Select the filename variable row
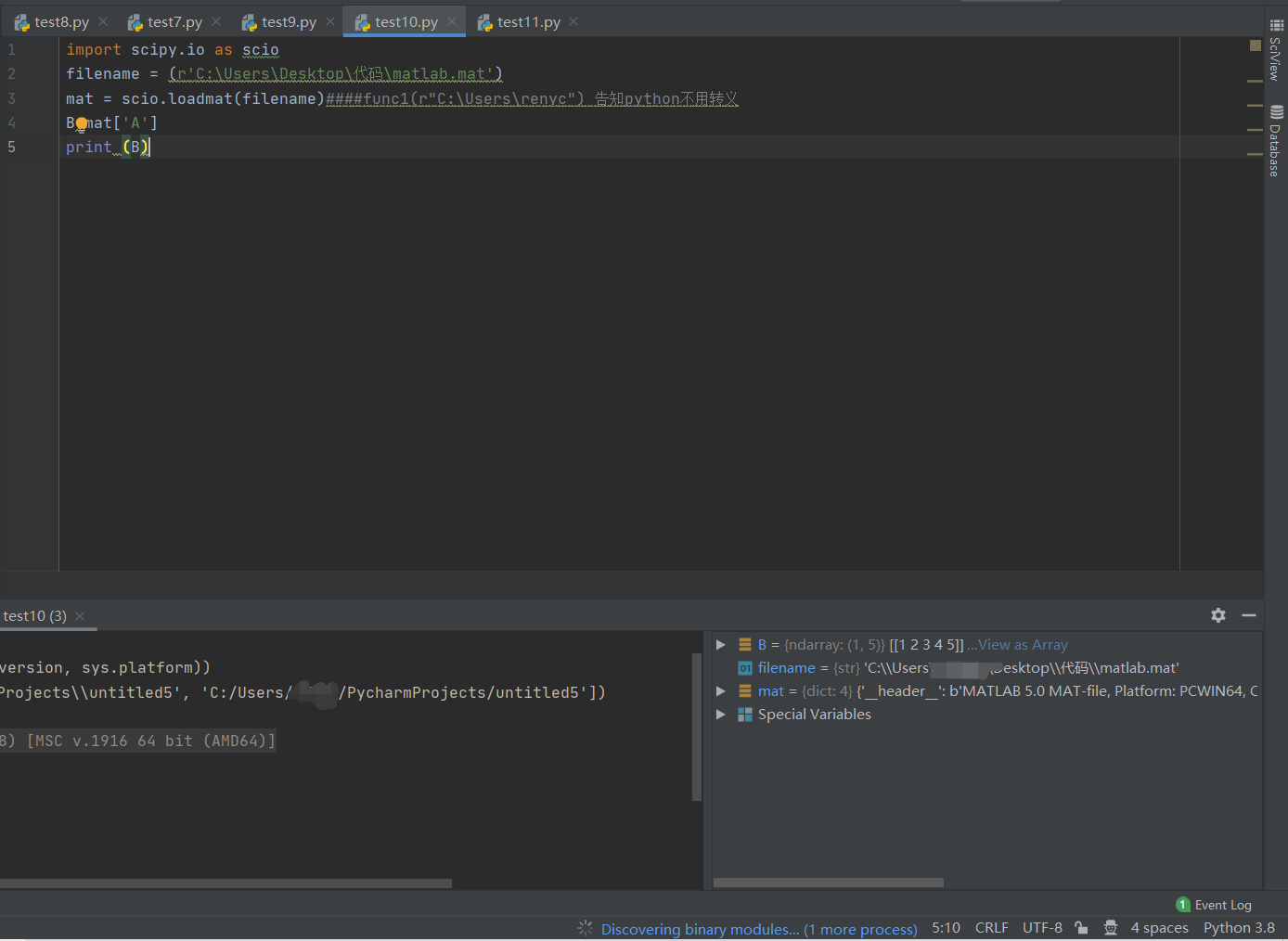1288x941 pixels. pyautogui.click(x=986, y=667)
